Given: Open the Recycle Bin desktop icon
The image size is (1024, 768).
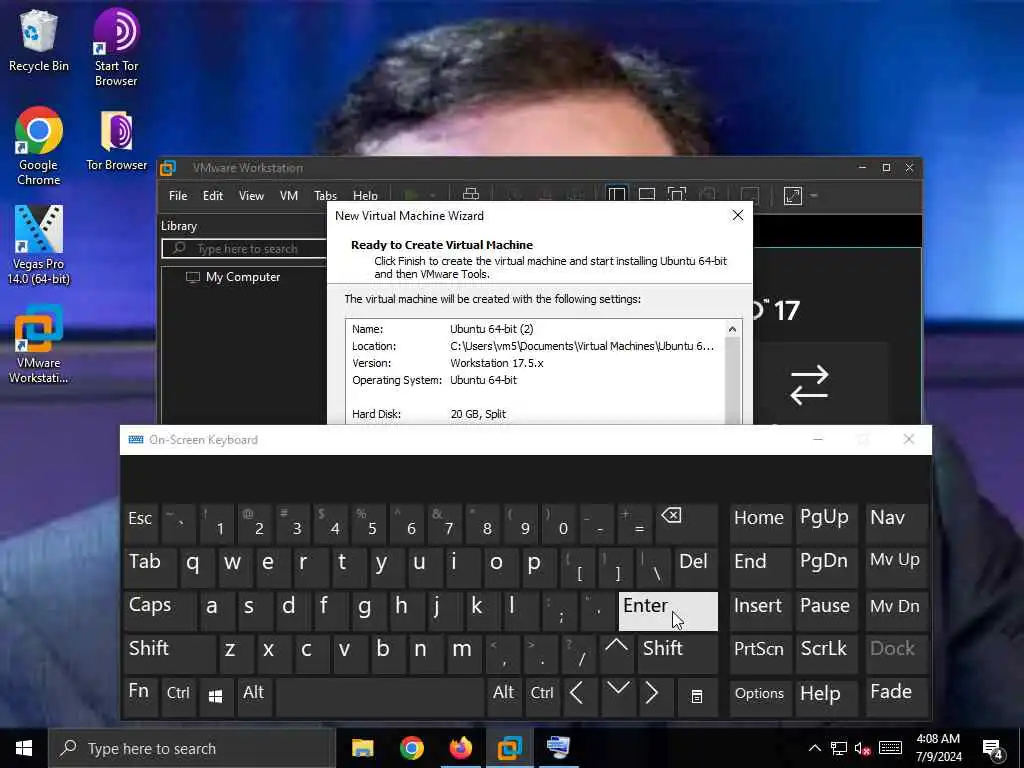Looking at the screenshot, I should (39, 40).
